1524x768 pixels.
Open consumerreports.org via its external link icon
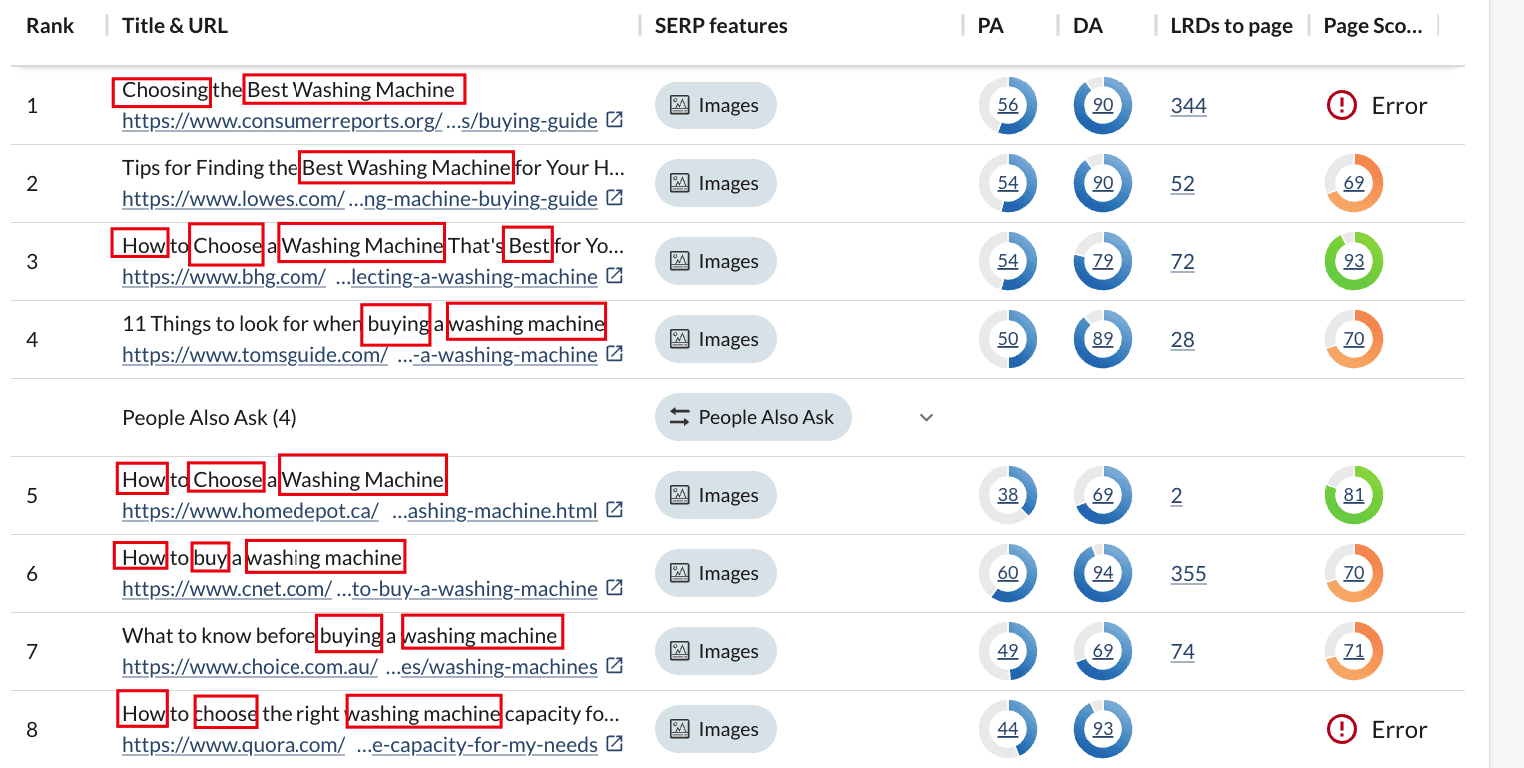click(x=613, y=119)
